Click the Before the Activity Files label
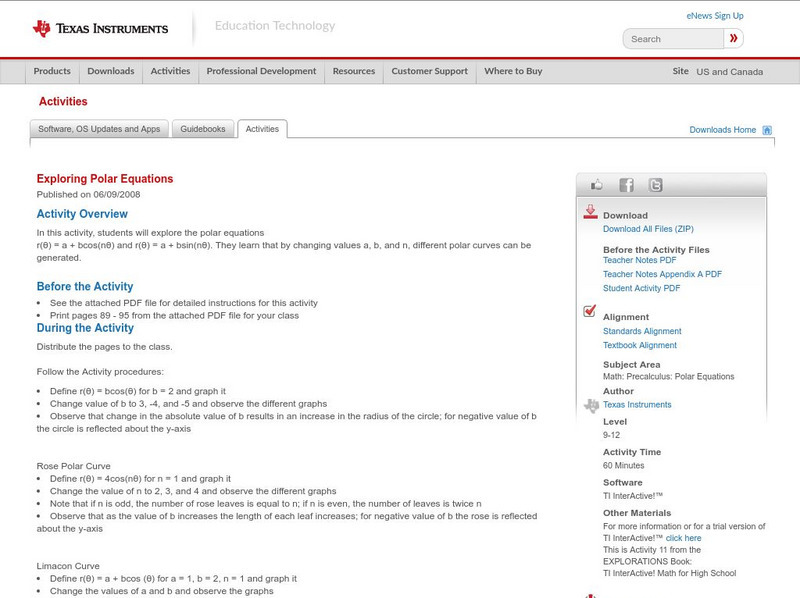Image resolution: width=800 pixels, height=598 pixels. click(656, 250)
